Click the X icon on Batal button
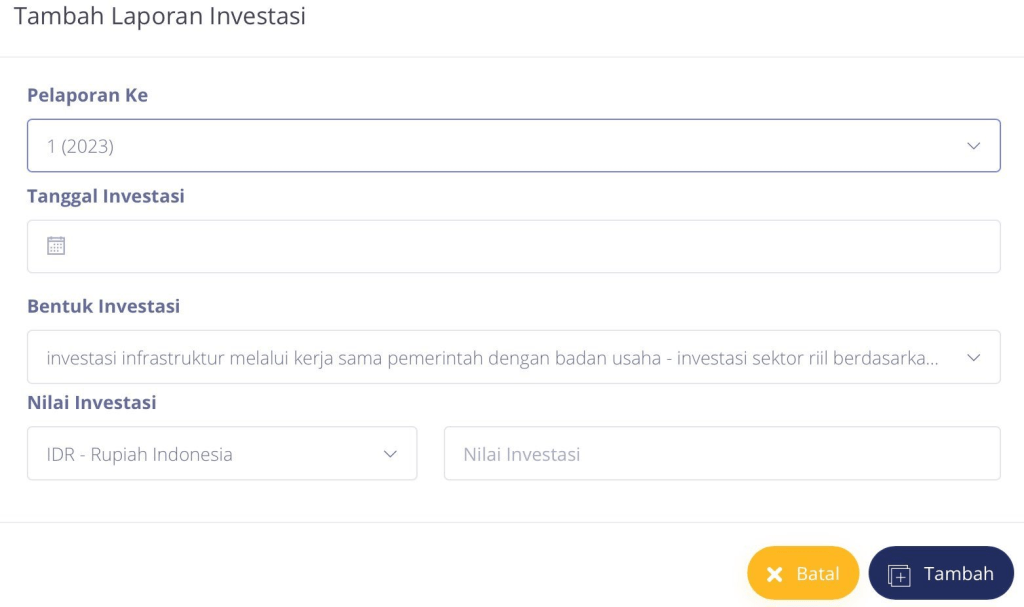 (774, 574)
